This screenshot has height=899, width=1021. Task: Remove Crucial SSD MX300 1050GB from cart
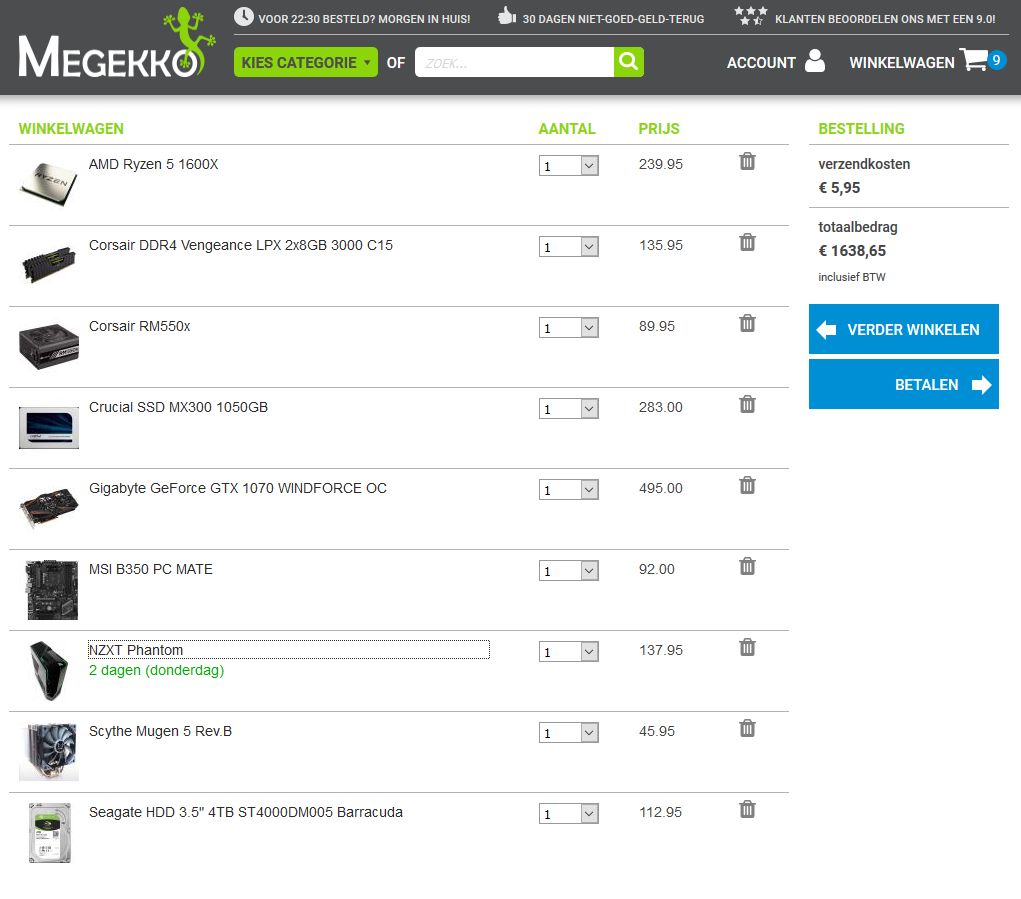747,404
